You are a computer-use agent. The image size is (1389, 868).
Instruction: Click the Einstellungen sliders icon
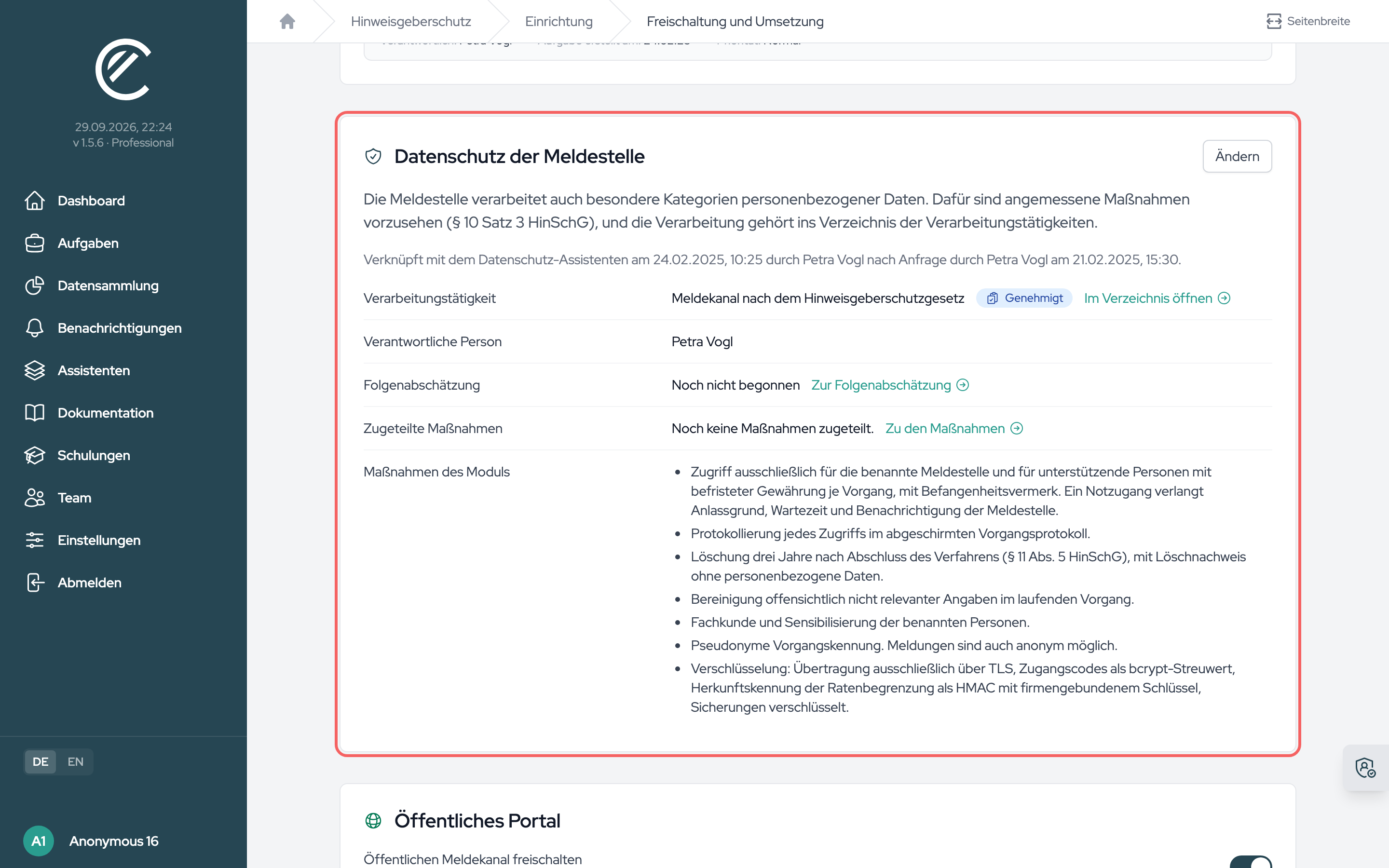(34, 540)
